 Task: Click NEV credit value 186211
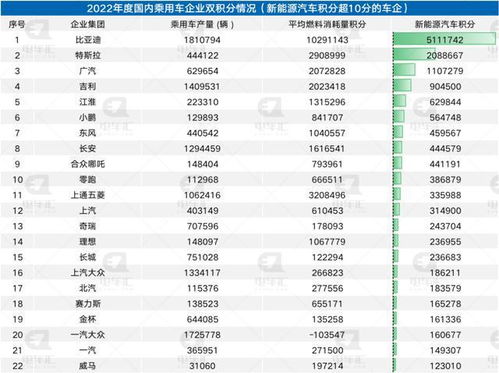[x=445, y=273]
